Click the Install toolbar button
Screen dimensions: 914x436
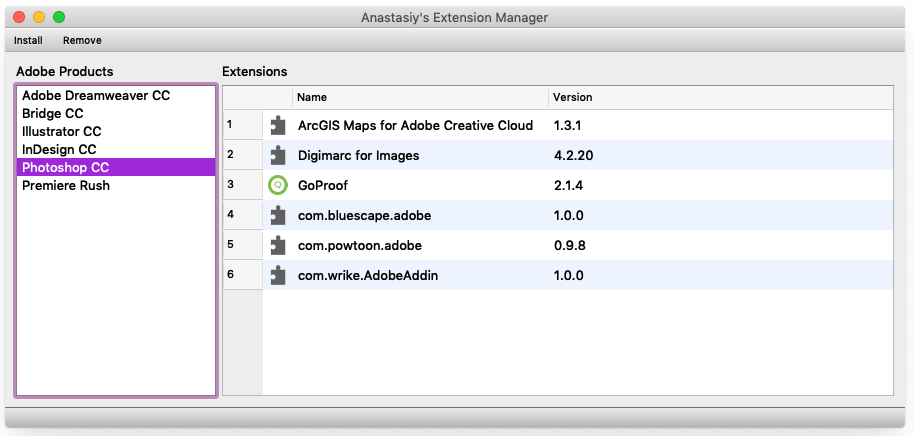[x=28, y=41]
